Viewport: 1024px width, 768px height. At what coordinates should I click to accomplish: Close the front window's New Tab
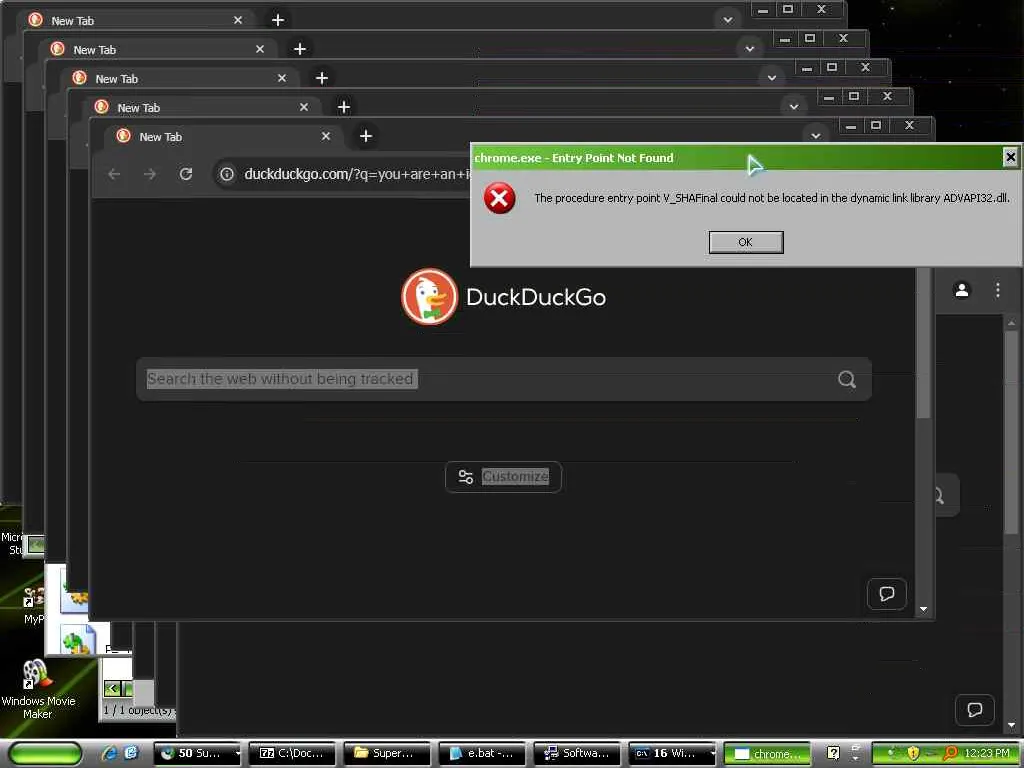click(x=326, y=136)
